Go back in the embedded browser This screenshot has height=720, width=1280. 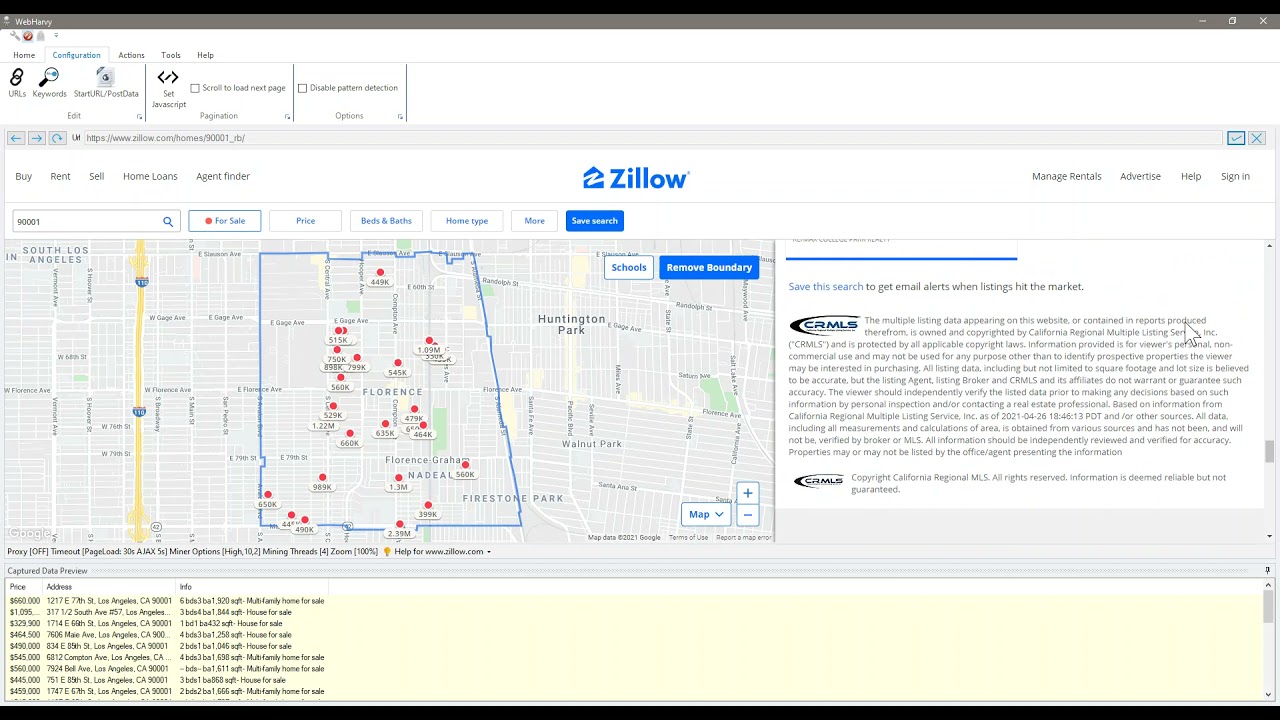point(15,138)
